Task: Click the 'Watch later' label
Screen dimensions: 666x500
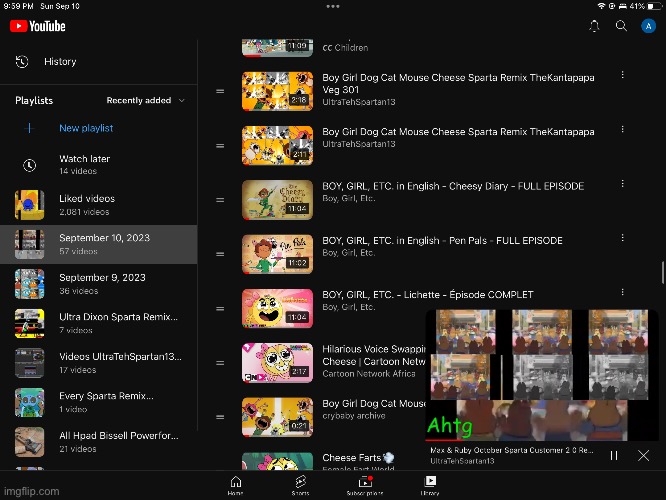Action: [x=85, y=159]
